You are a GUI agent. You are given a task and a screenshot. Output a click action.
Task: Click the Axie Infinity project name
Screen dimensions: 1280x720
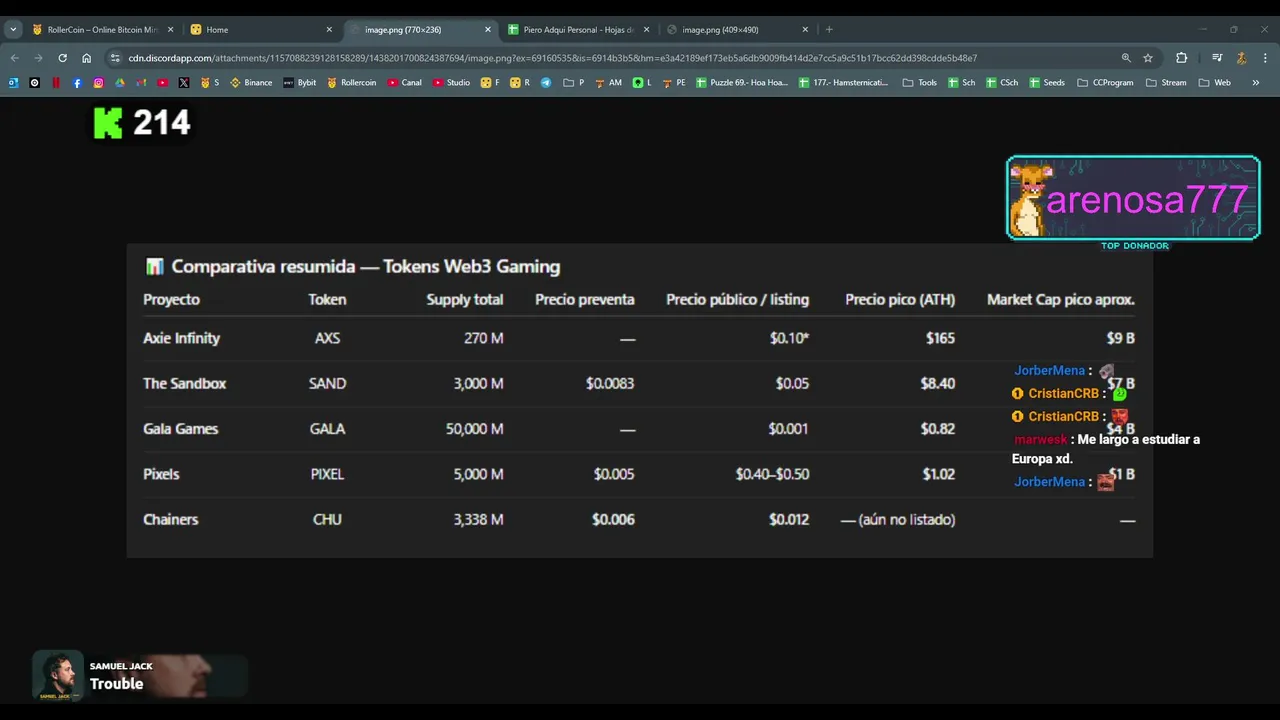pos(181,338)
